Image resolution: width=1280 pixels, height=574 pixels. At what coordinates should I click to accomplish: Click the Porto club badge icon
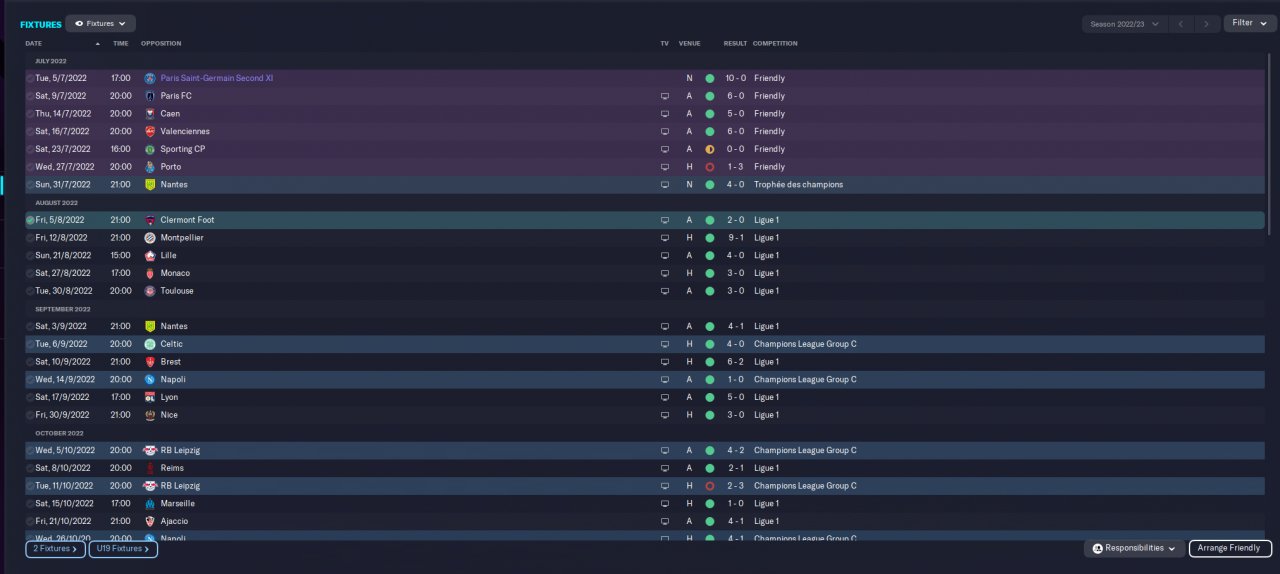coord(150,167)
